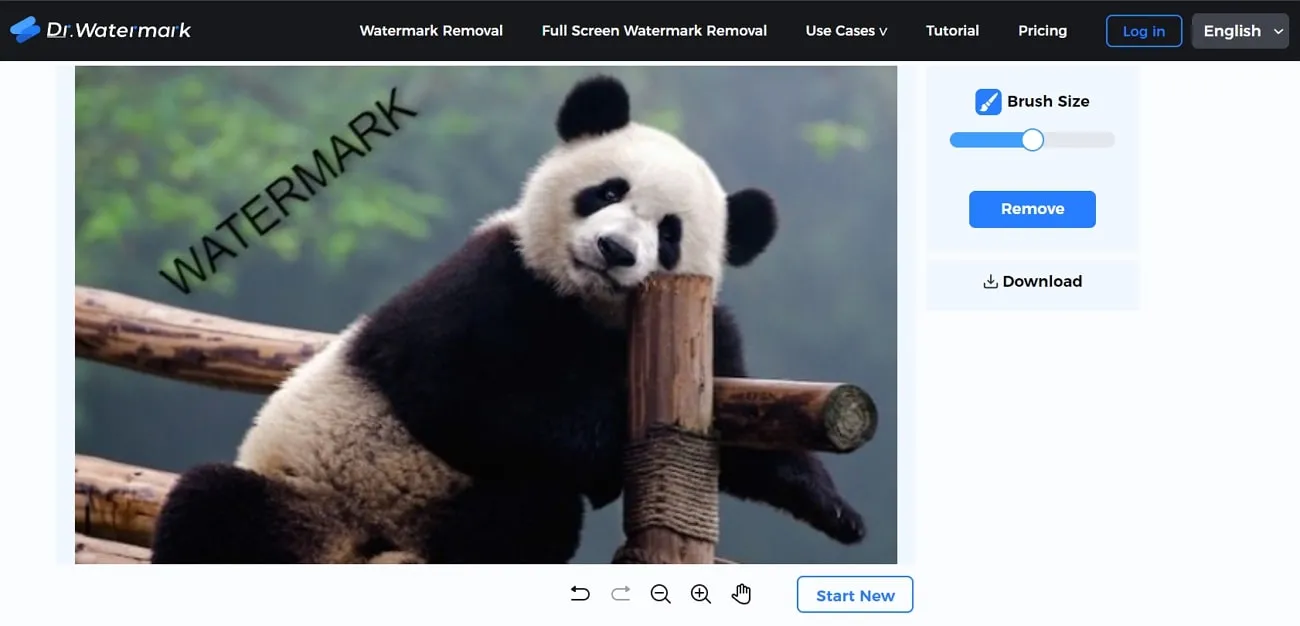This screenshot has width=1300, height=626.
Task: Expand the Use Cases chevron
Action: (884, 31)
